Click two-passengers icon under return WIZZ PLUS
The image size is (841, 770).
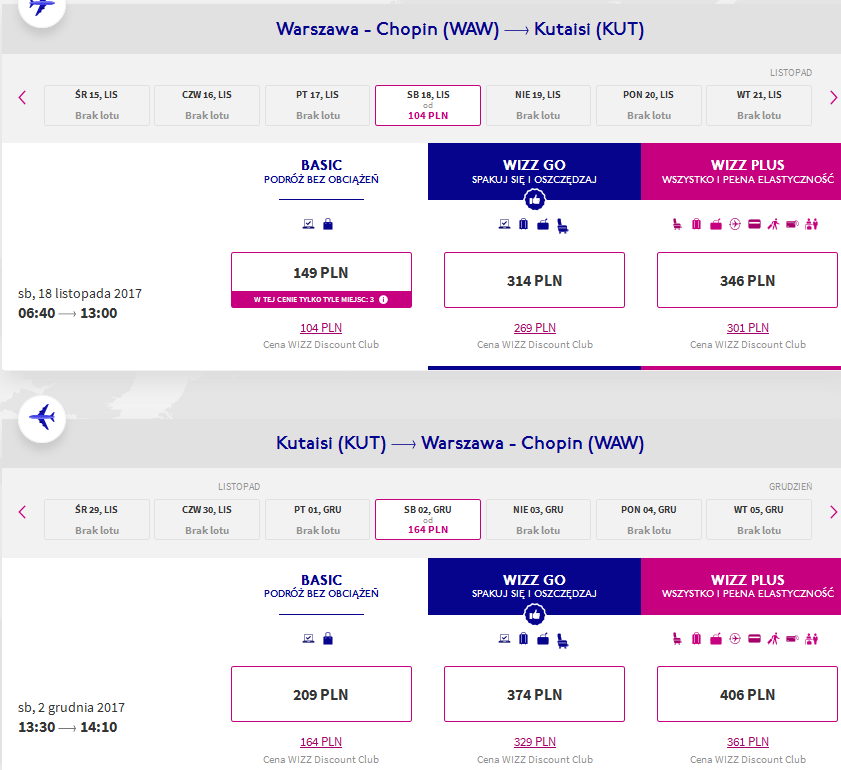812,639
